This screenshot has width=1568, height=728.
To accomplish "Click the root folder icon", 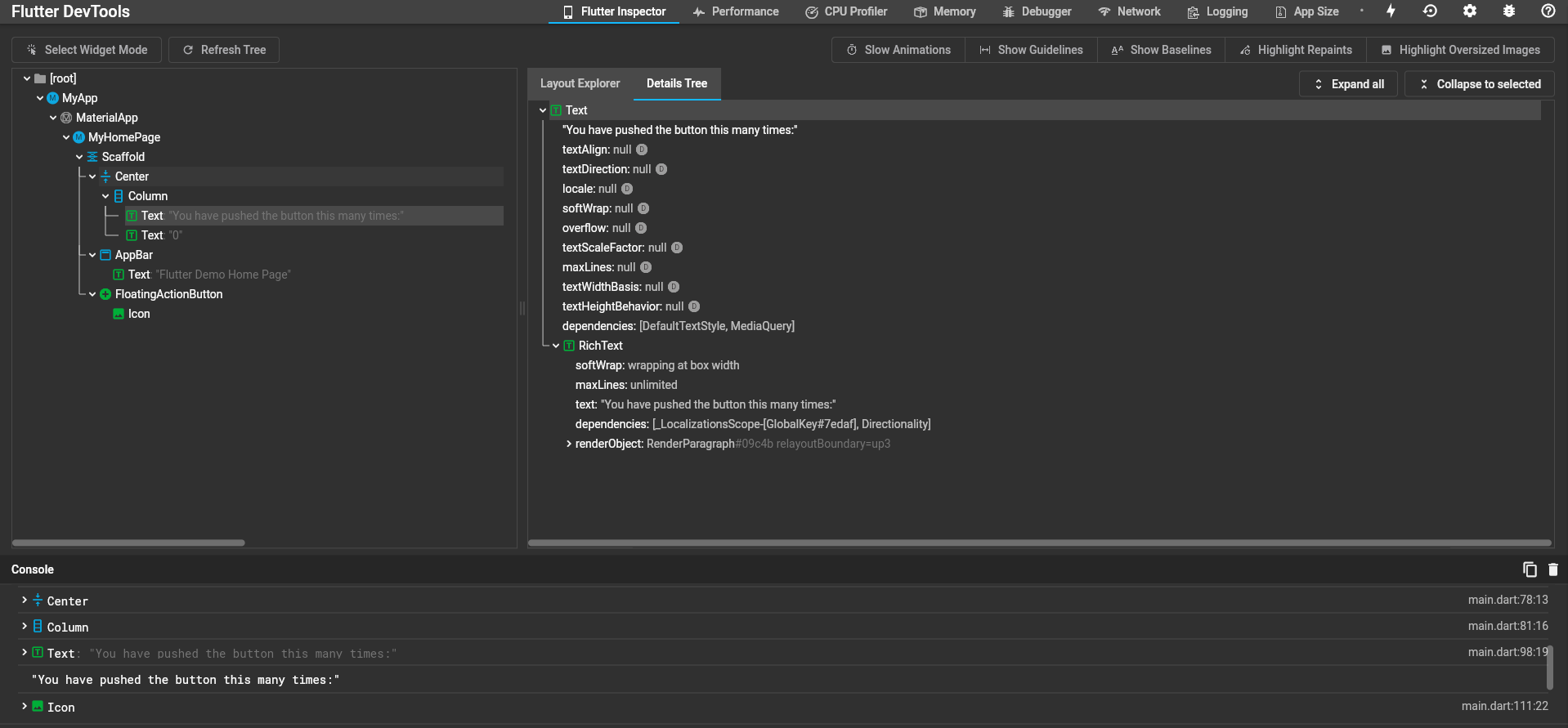I will pos(40,78).
